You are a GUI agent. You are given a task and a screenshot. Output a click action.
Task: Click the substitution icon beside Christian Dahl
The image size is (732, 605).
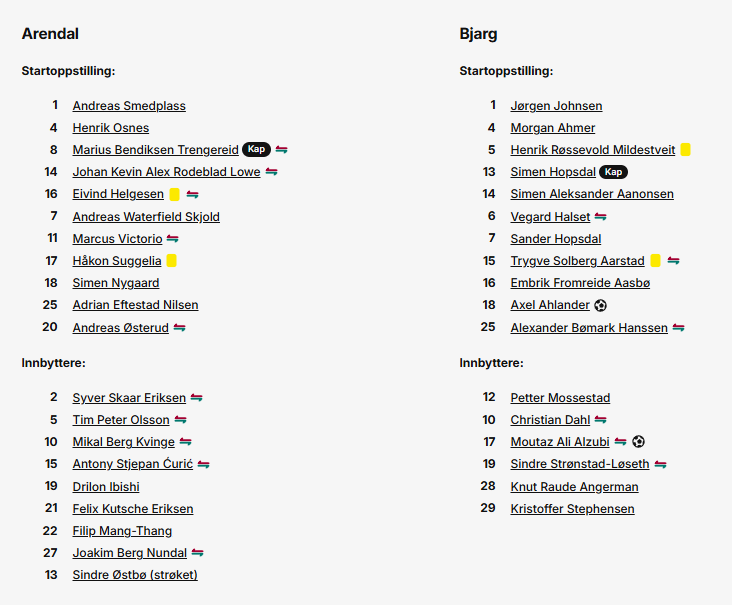pos(600,420)
